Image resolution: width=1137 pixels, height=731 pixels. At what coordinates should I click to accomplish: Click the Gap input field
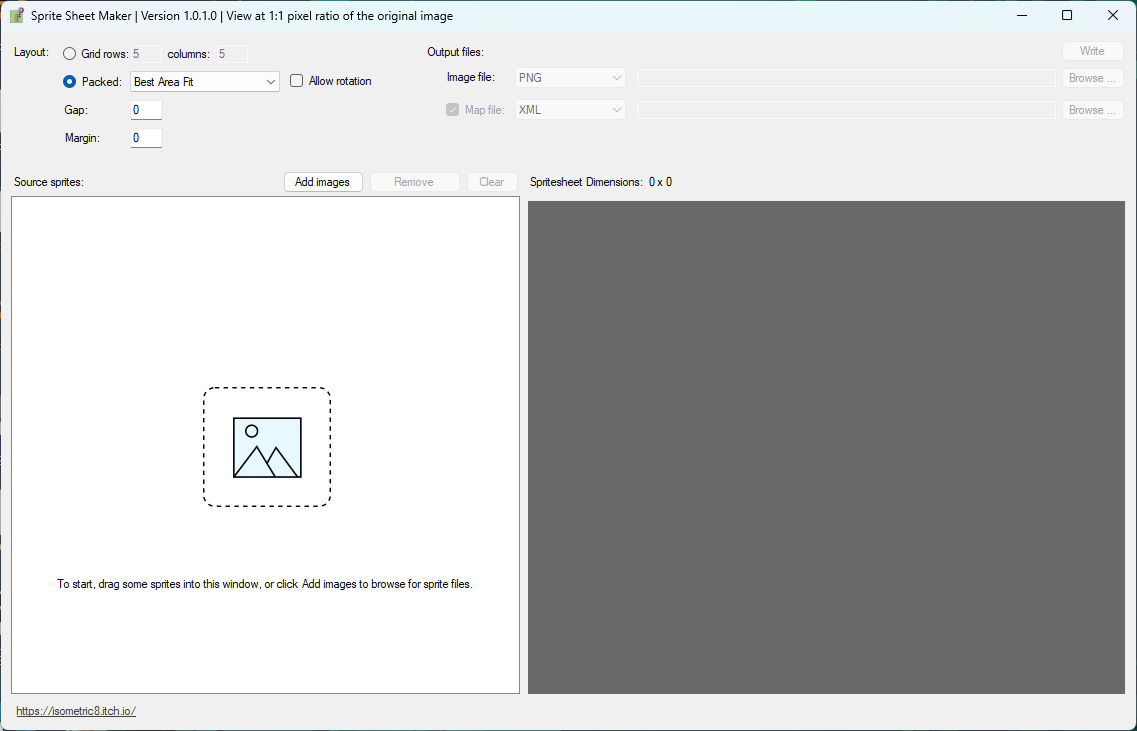click(146, 110)
